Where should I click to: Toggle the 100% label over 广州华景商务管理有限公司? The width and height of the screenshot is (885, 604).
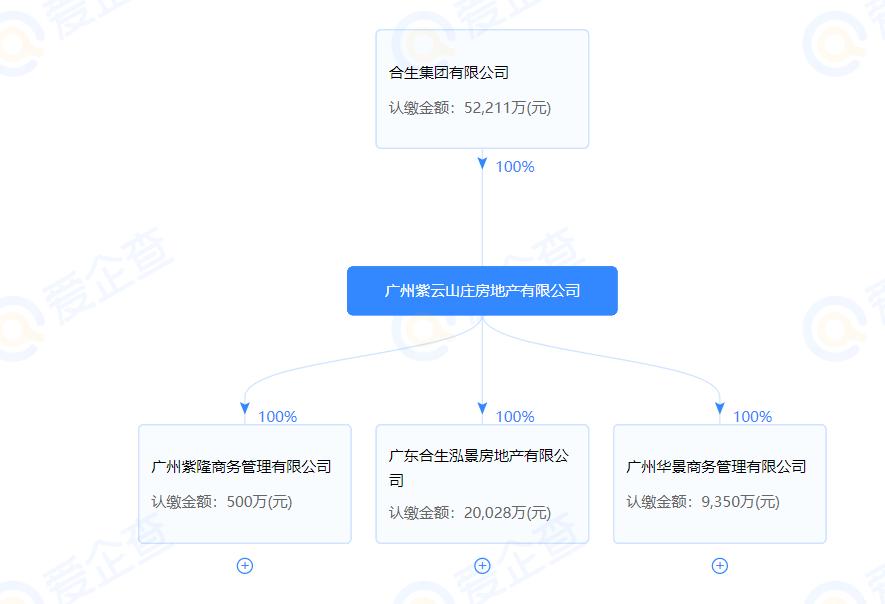[751, 417]
